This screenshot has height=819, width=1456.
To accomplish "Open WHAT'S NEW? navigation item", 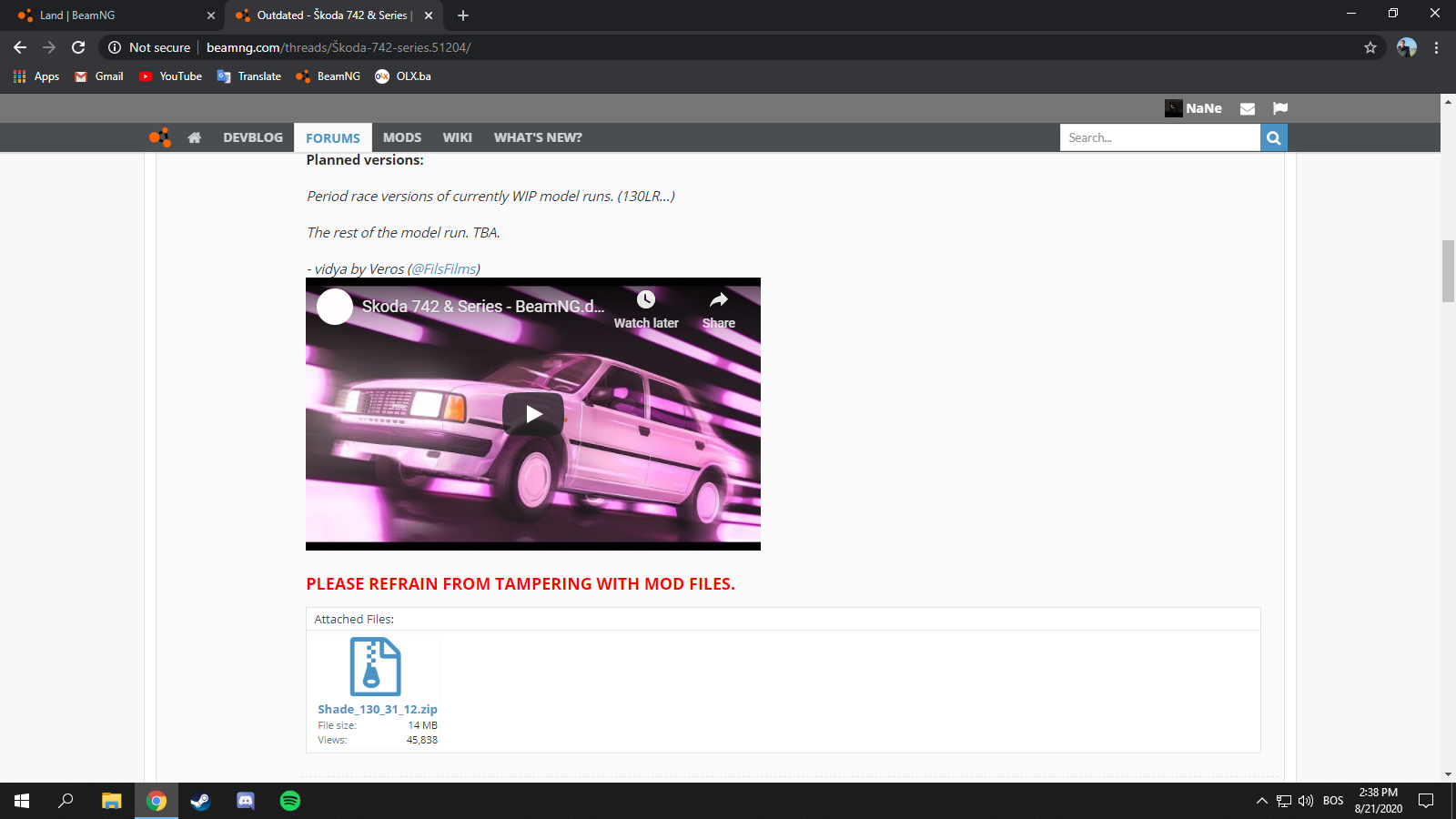I will tap(538, 137).
